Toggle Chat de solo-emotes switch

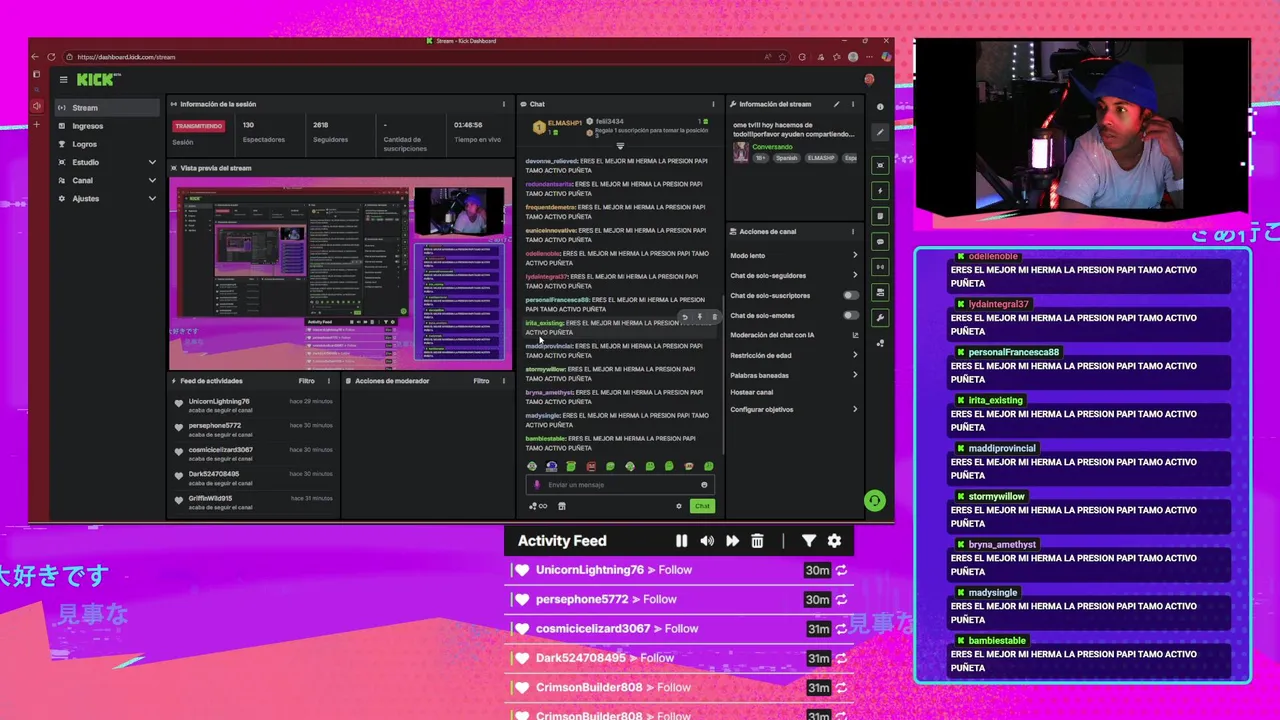pos(850,316)
